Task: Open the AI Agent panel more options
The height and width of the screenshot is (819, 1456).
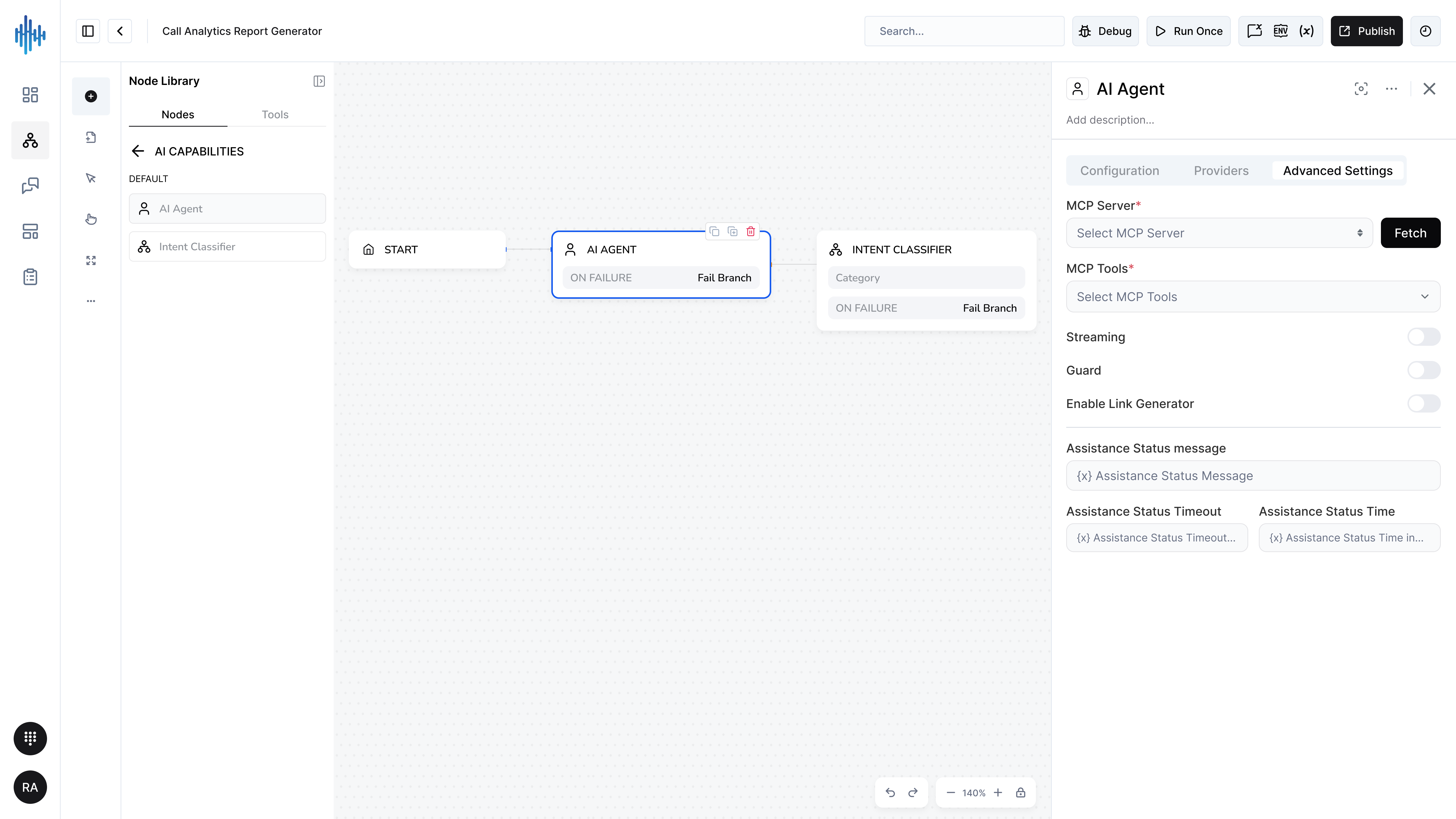Action: (x=1392, y=89)
